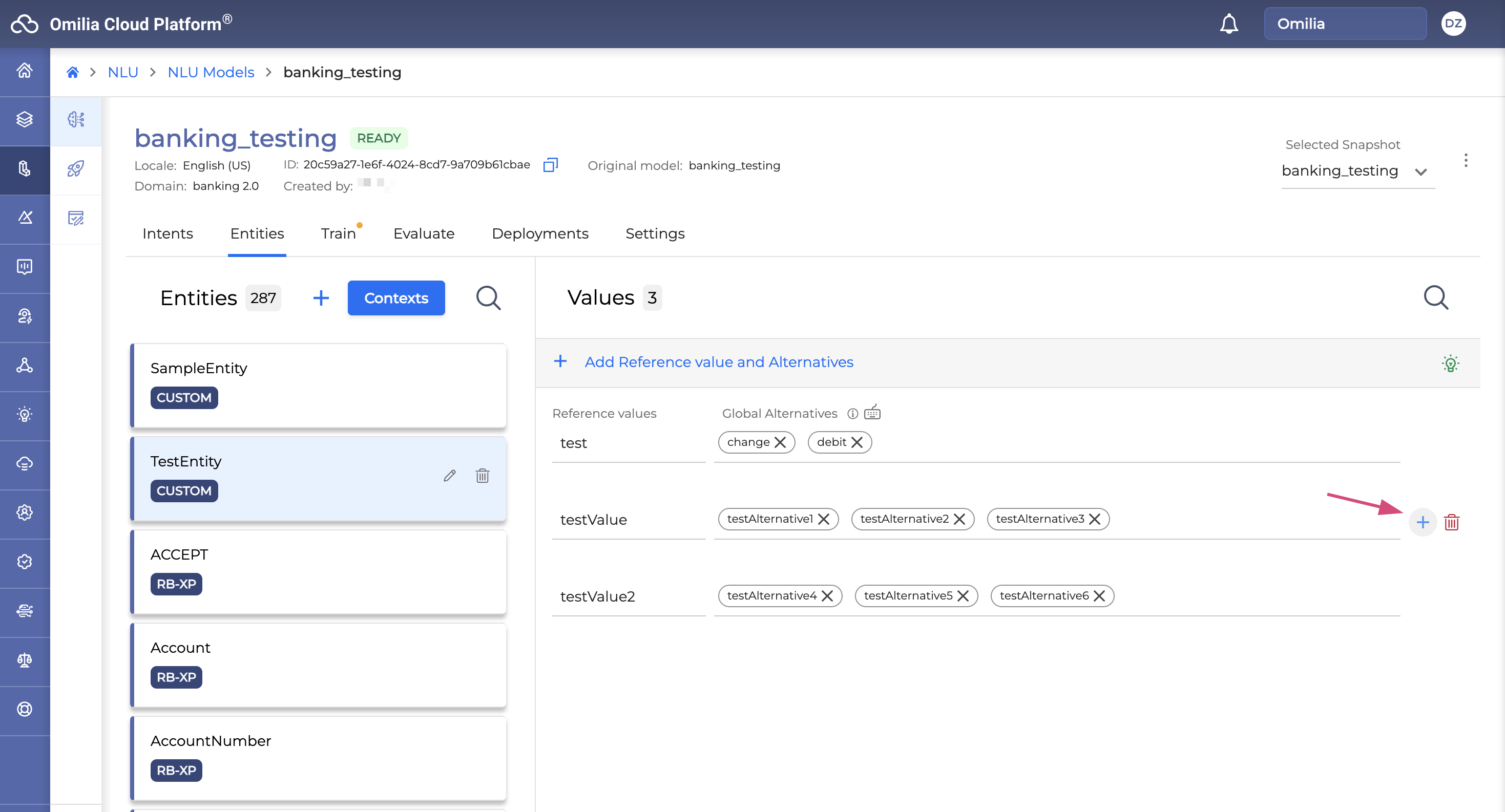This screenshot has height=812, width=1505.
Task: Open the Deployments tab
Action: [x=540, y=233]
